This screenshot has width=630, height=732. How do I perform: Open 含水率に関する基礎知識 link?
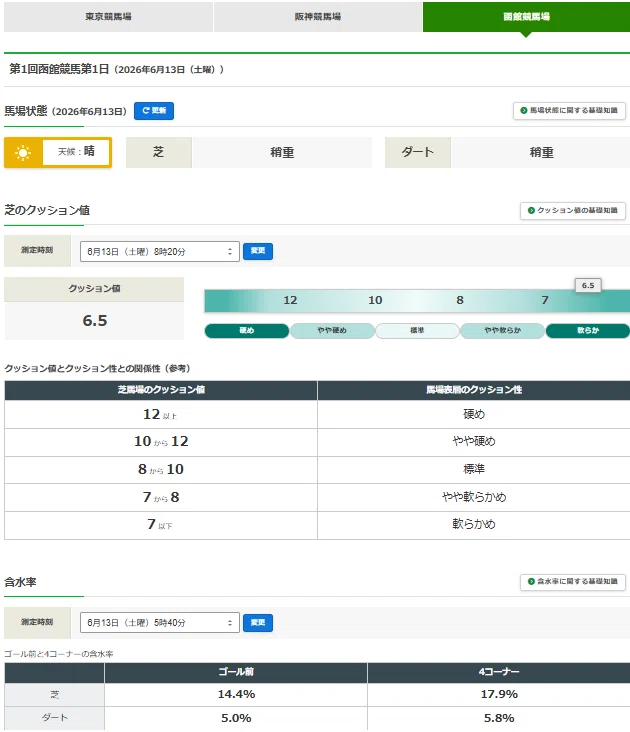pos(573,582)
